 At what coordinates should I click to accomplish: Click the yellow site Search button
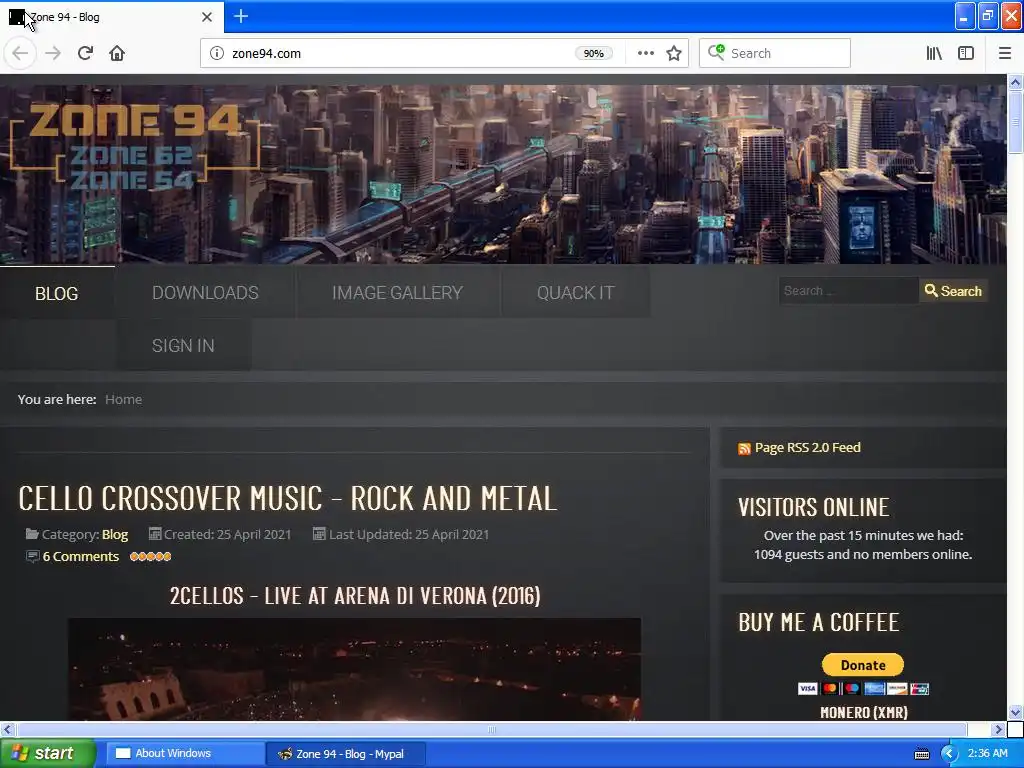coord(953,291)
